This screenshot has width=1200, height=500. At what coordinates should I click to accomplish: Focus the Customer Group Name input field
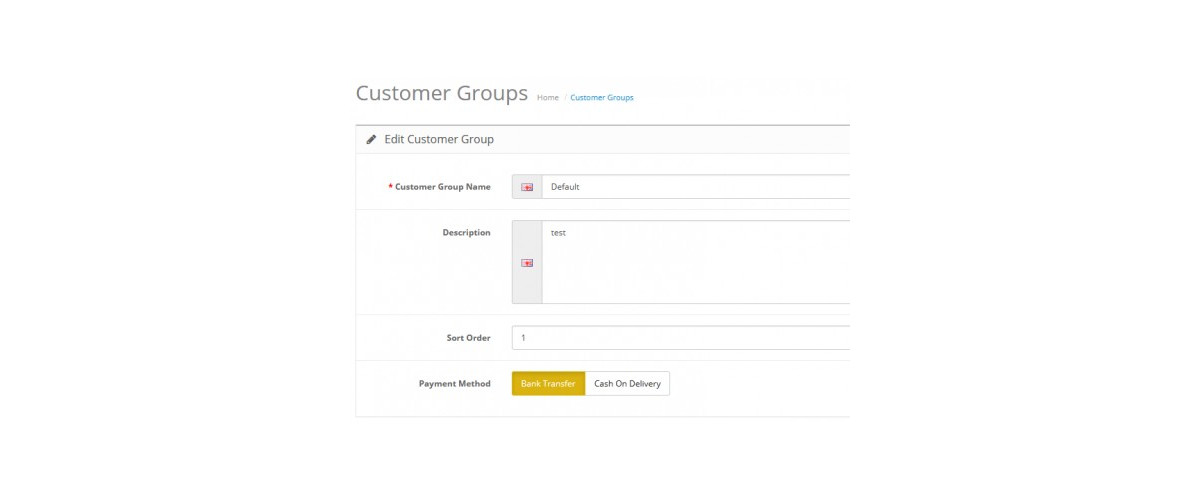696,187
